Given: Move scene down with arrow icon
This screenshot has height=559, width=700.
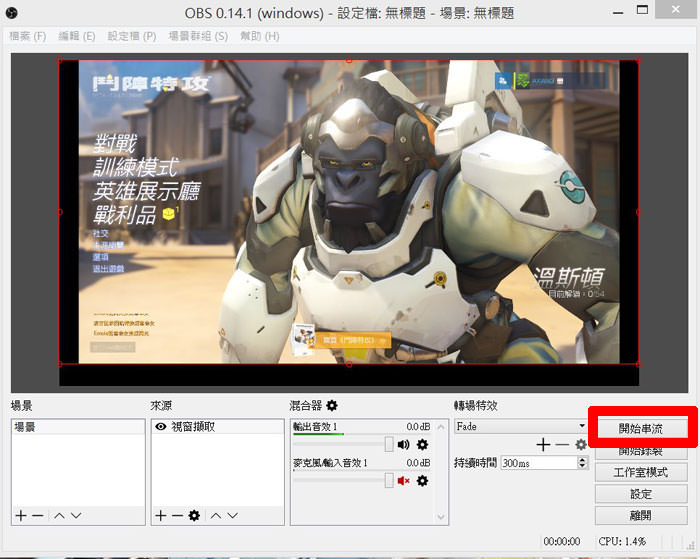Looking at the screenshot, I should (x=76, y=516).
